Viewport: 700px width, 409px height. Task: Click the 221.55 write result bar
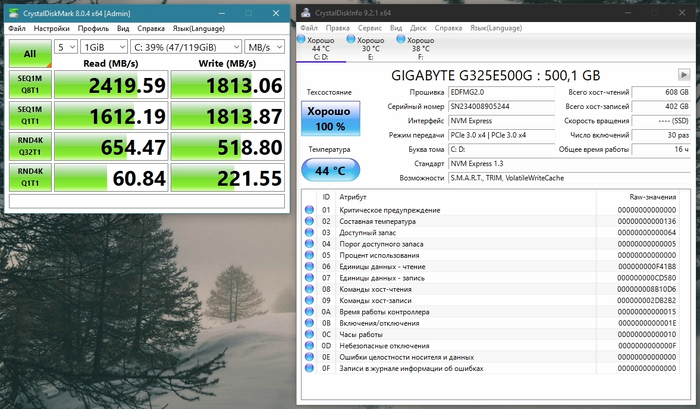(x=228, y=177)
